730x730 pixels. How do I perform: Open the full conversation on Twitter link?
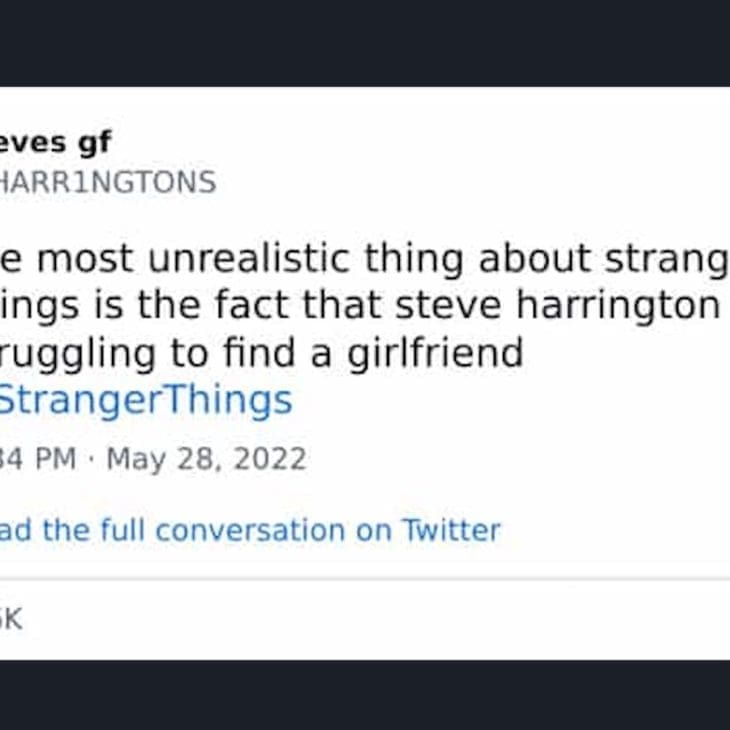tap(250, 530)
